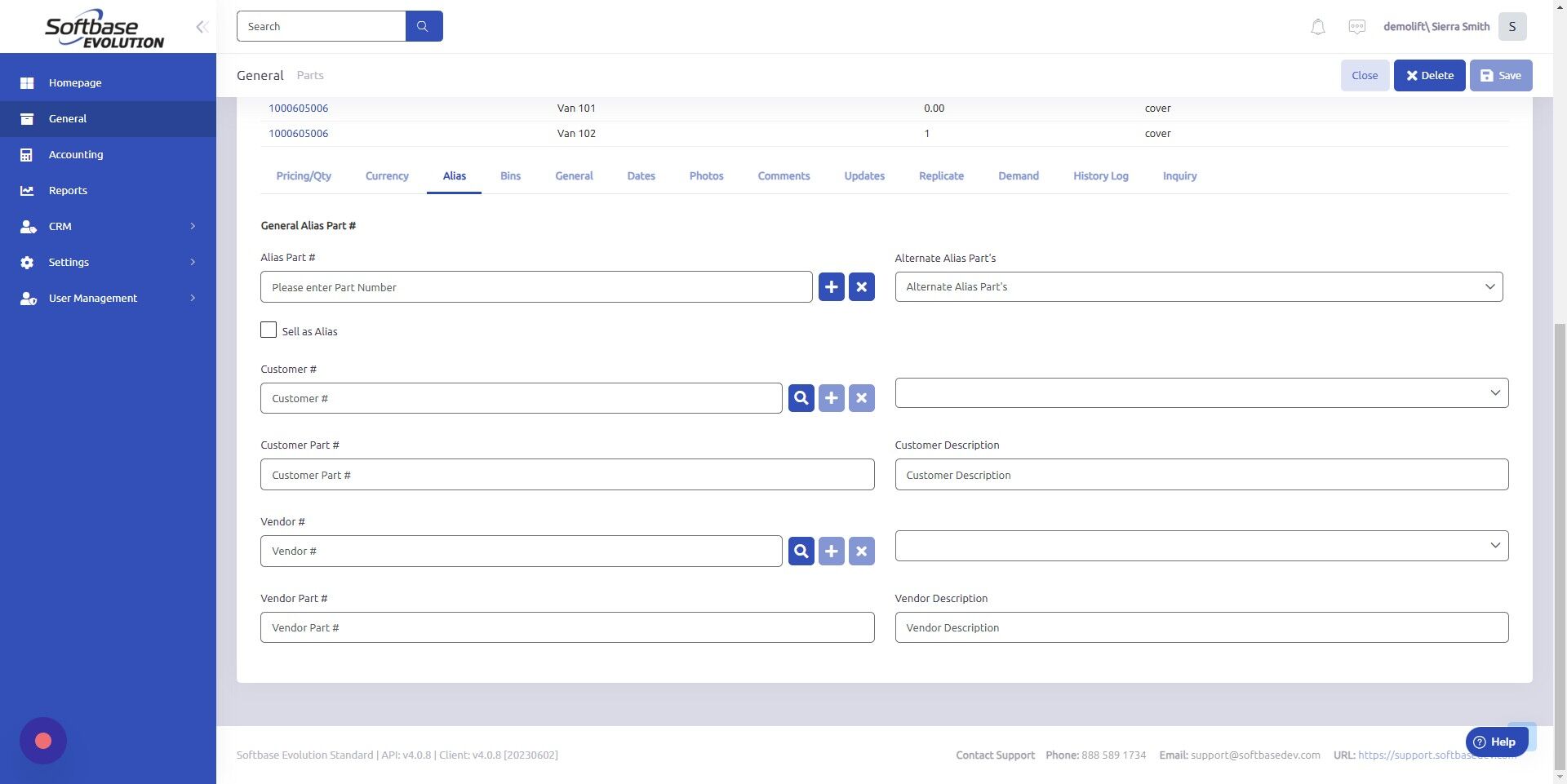Open Homepage in the sidebar
1567x784 pixels.
(108, 83)
